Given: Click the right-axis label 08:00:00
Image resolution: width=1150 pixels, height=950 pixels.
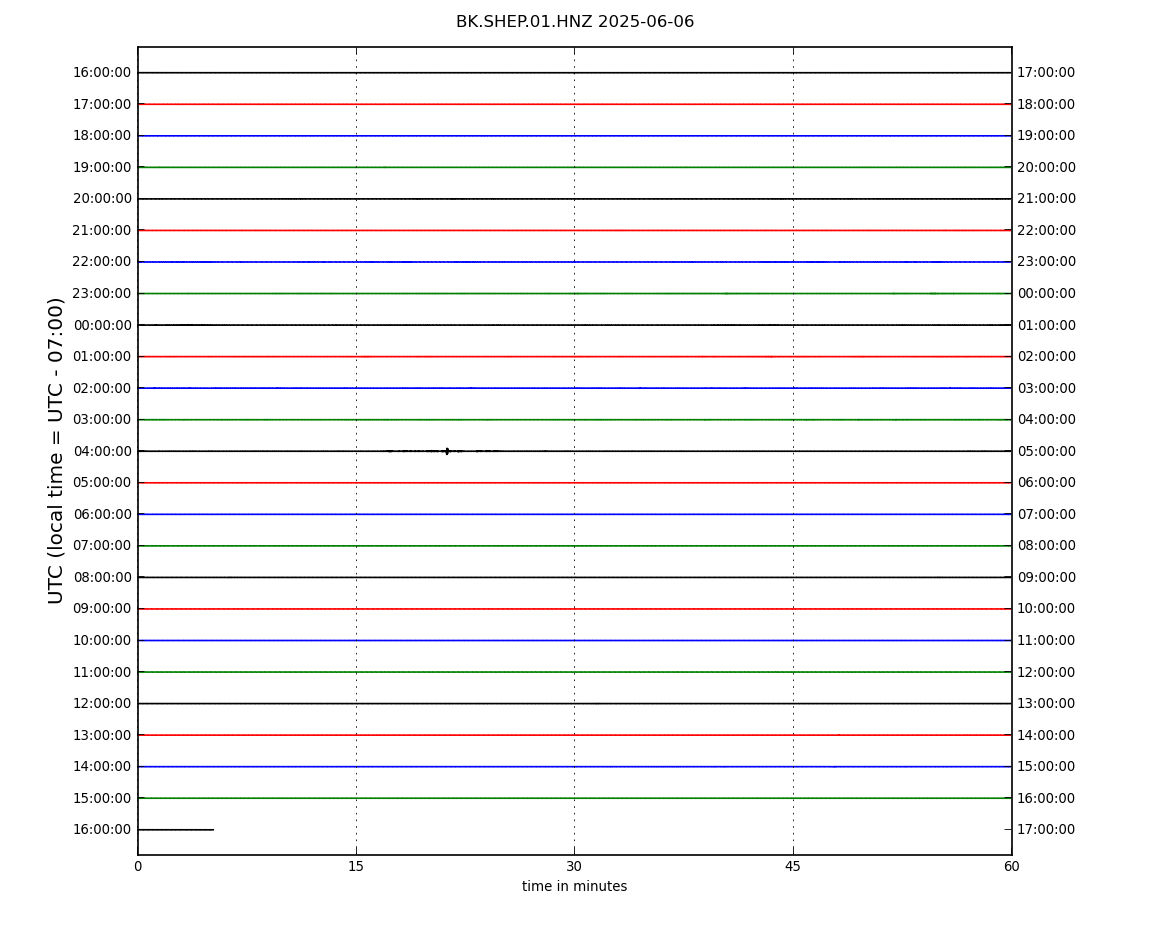Looking at the screenshot, I should coord(1046,546).
